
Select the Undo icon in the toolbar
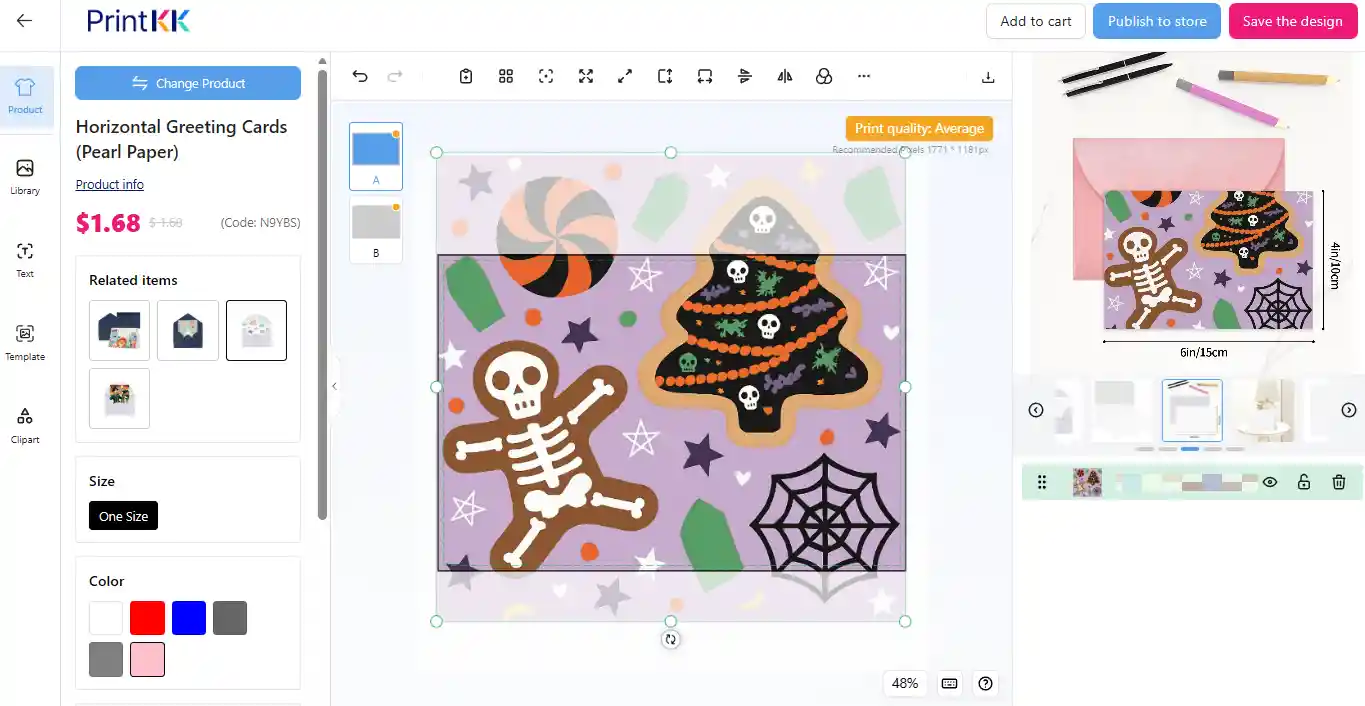[359, 76]
